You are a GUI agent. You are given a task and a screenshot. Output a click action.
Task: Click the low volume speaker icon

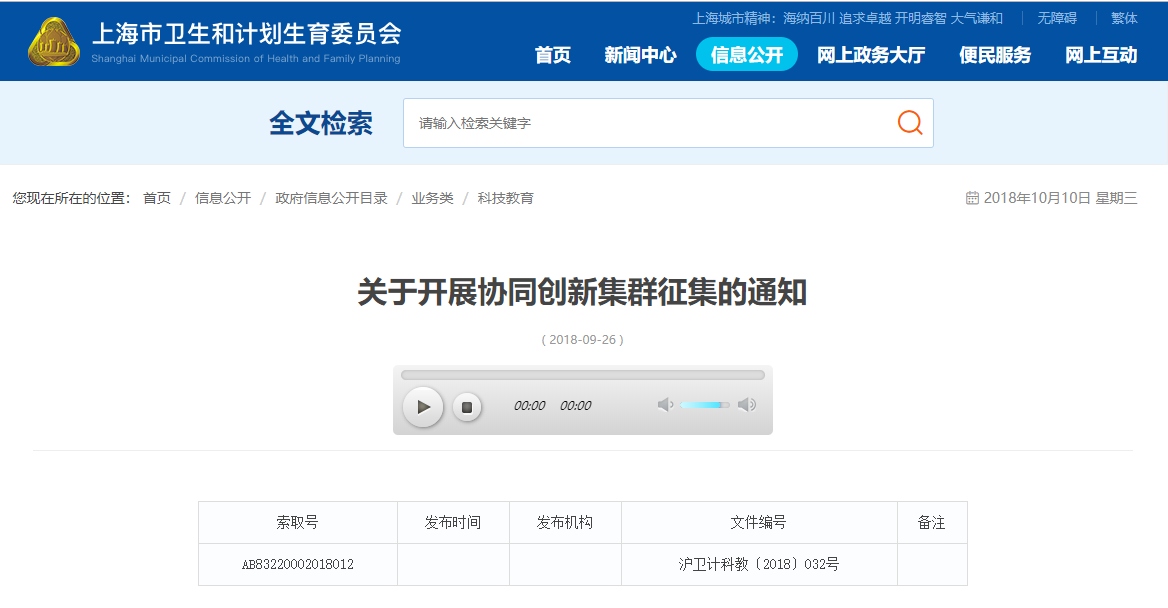pyautogui.click(x=665, y=405)
